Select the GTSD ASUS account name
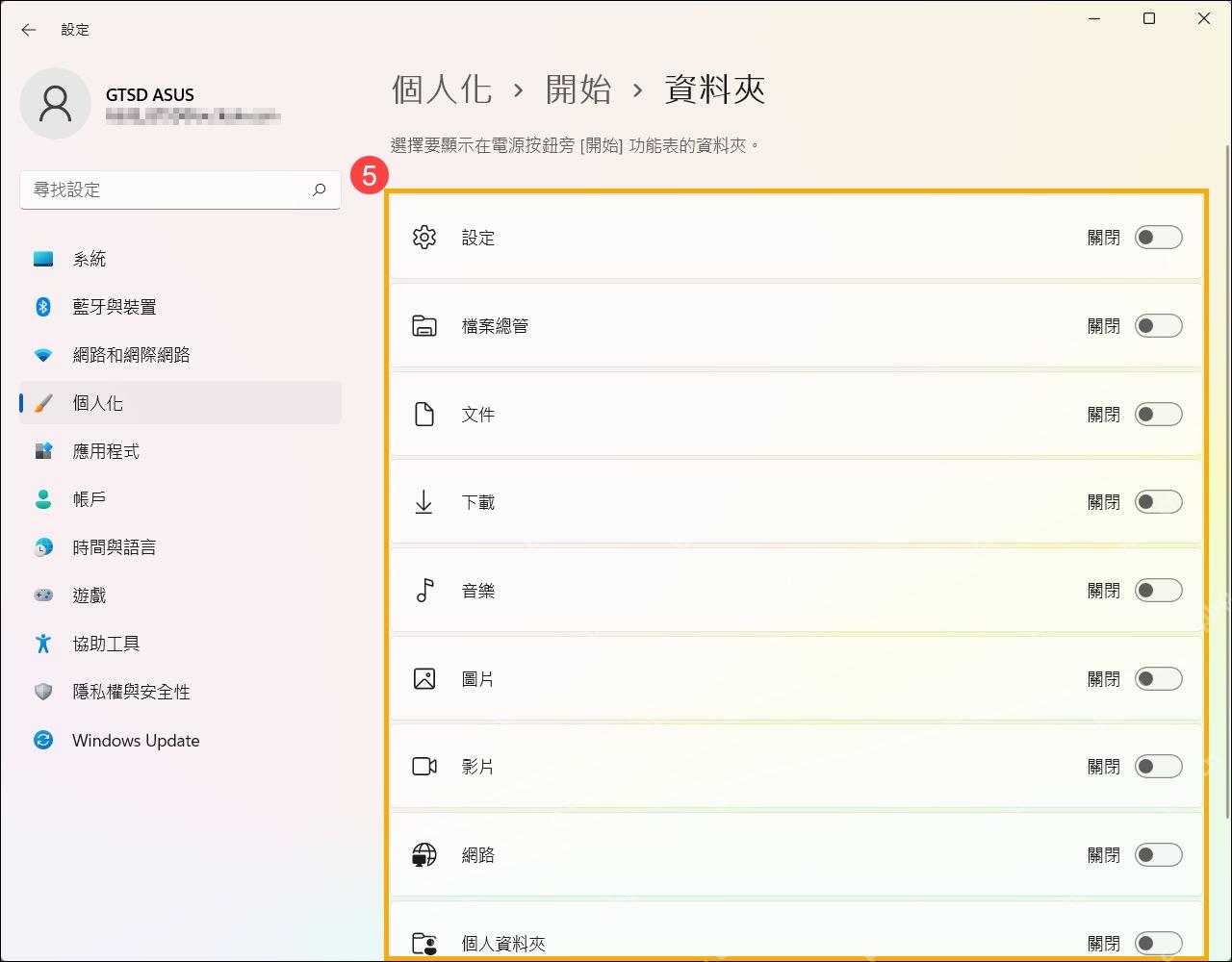 click(x=150, y=95)
